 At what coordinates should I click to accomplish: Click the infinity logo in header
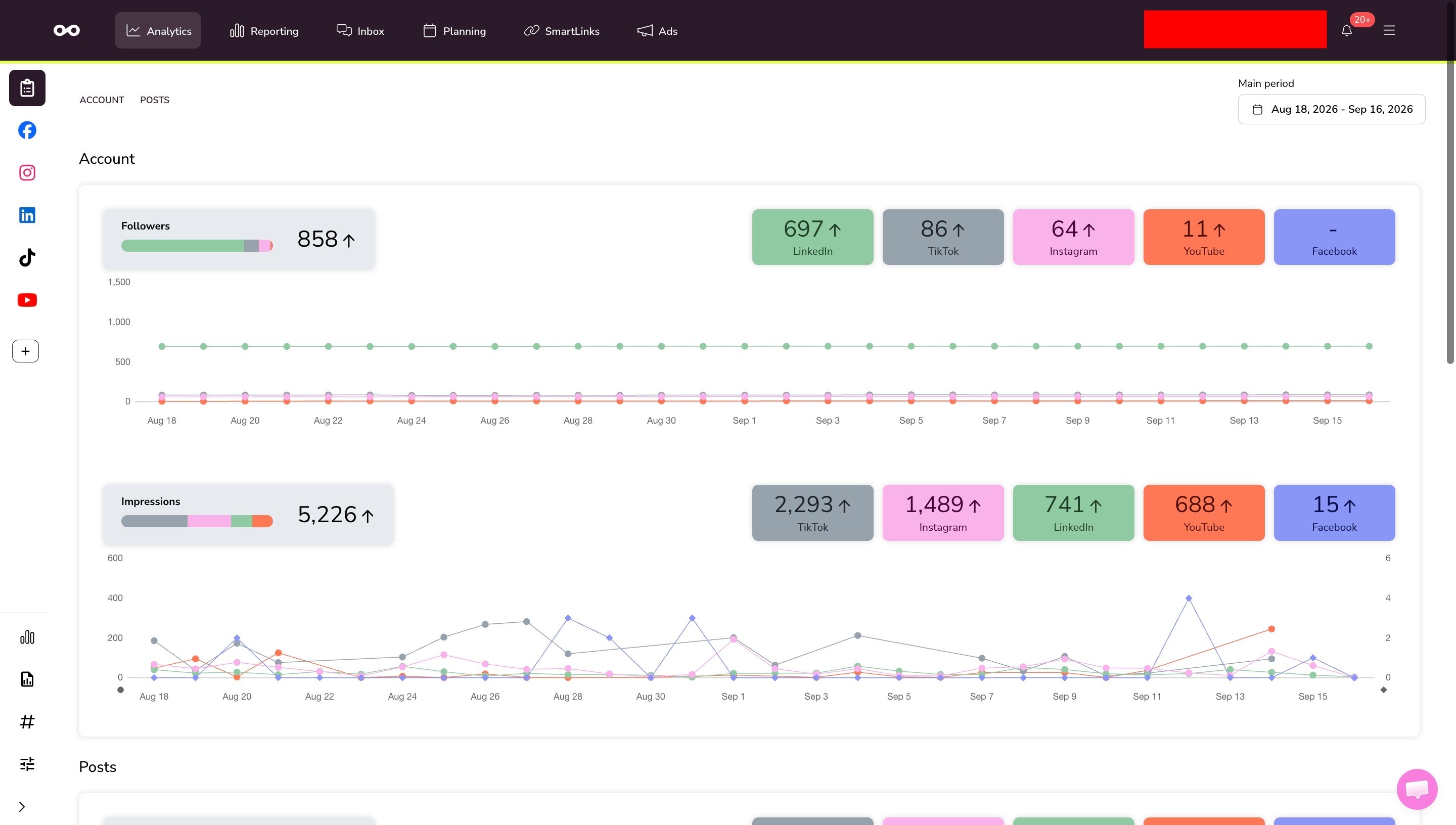67,31
